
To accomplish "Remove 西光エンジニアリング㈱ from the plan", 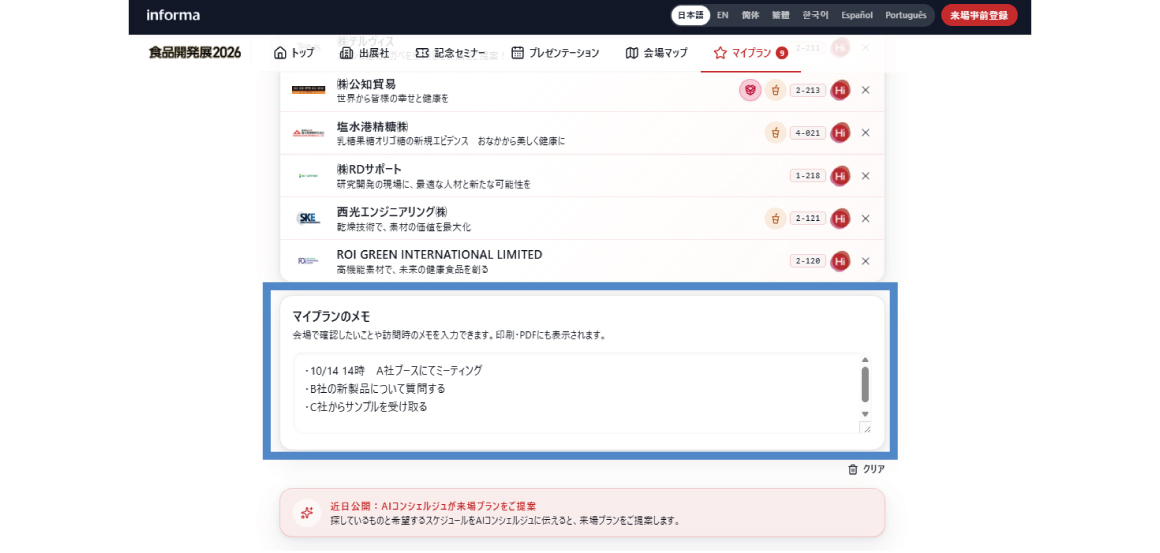I will tap(866, 219).
